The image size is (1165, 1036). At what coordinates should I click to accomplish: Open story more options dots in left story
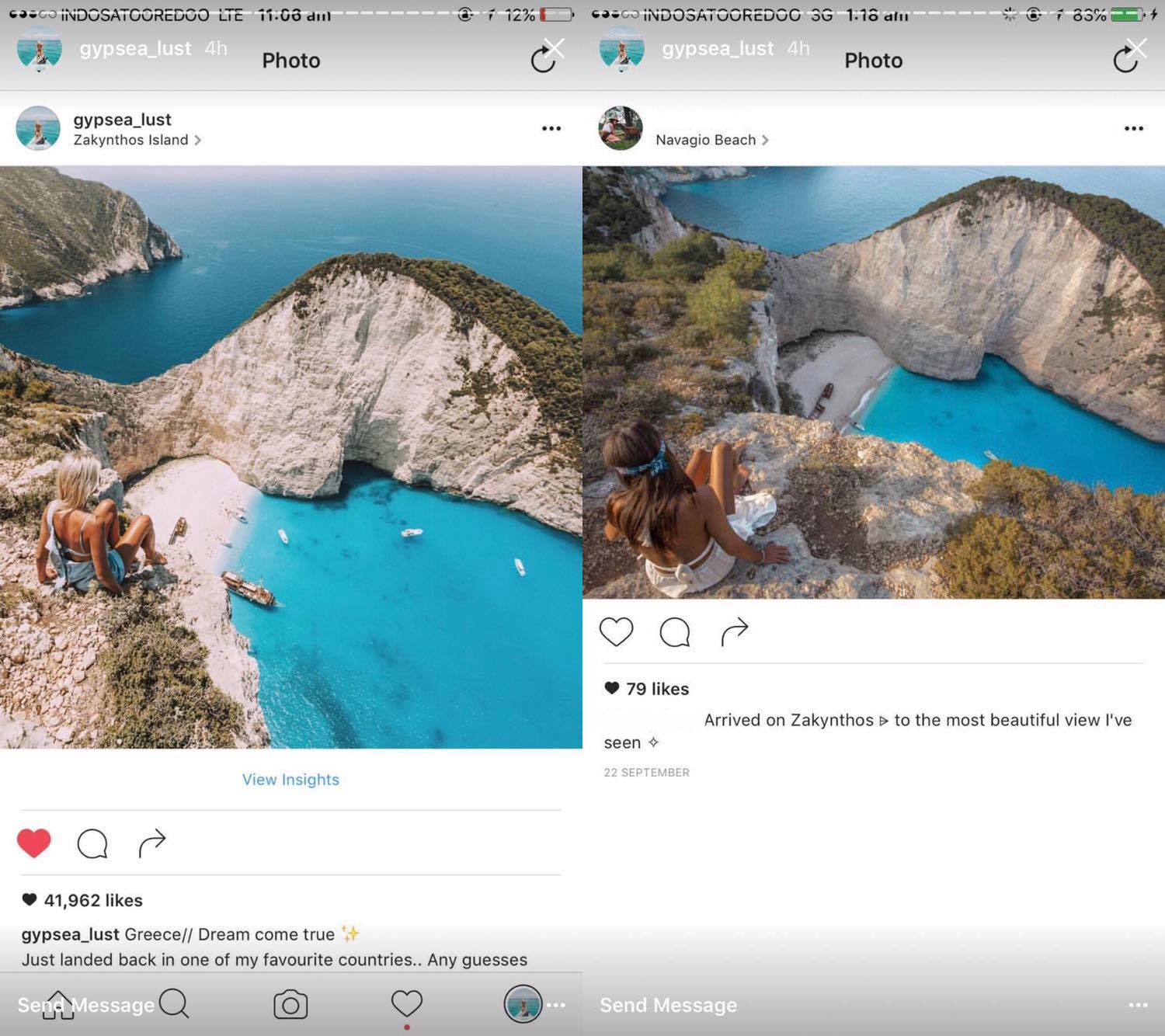556,1005
